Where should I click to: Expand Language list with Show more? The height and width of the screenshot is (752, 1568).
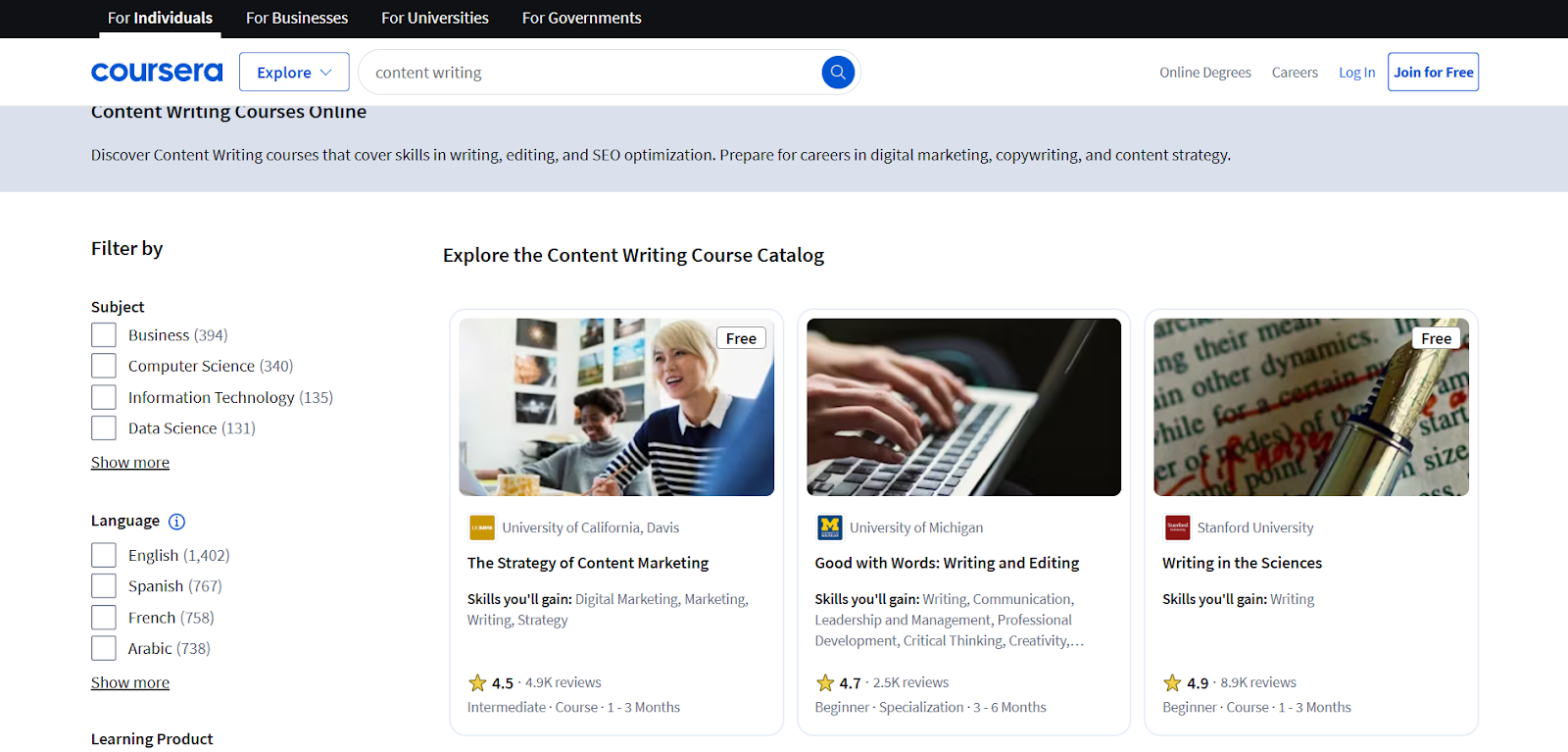click(x=130, y=682)
